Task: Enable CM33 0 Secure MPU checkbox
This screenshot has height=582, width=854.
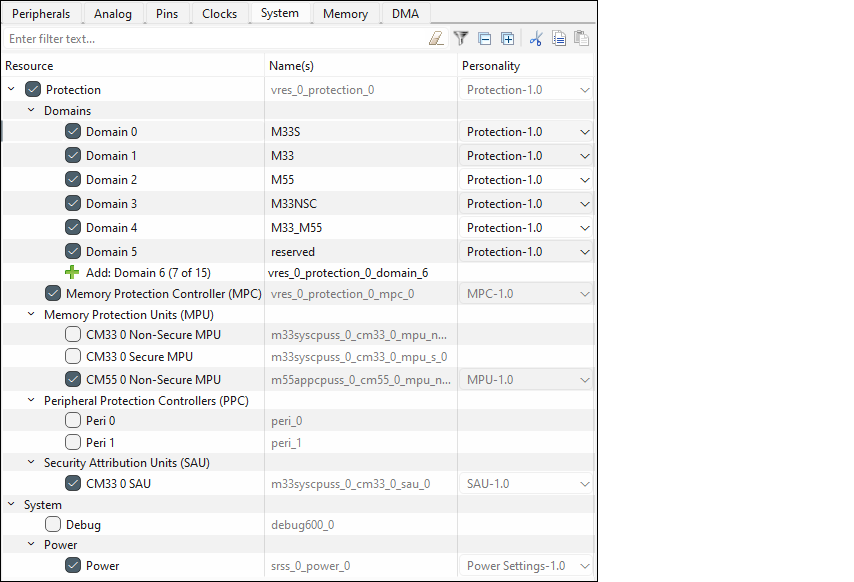Action: (73, 356)
